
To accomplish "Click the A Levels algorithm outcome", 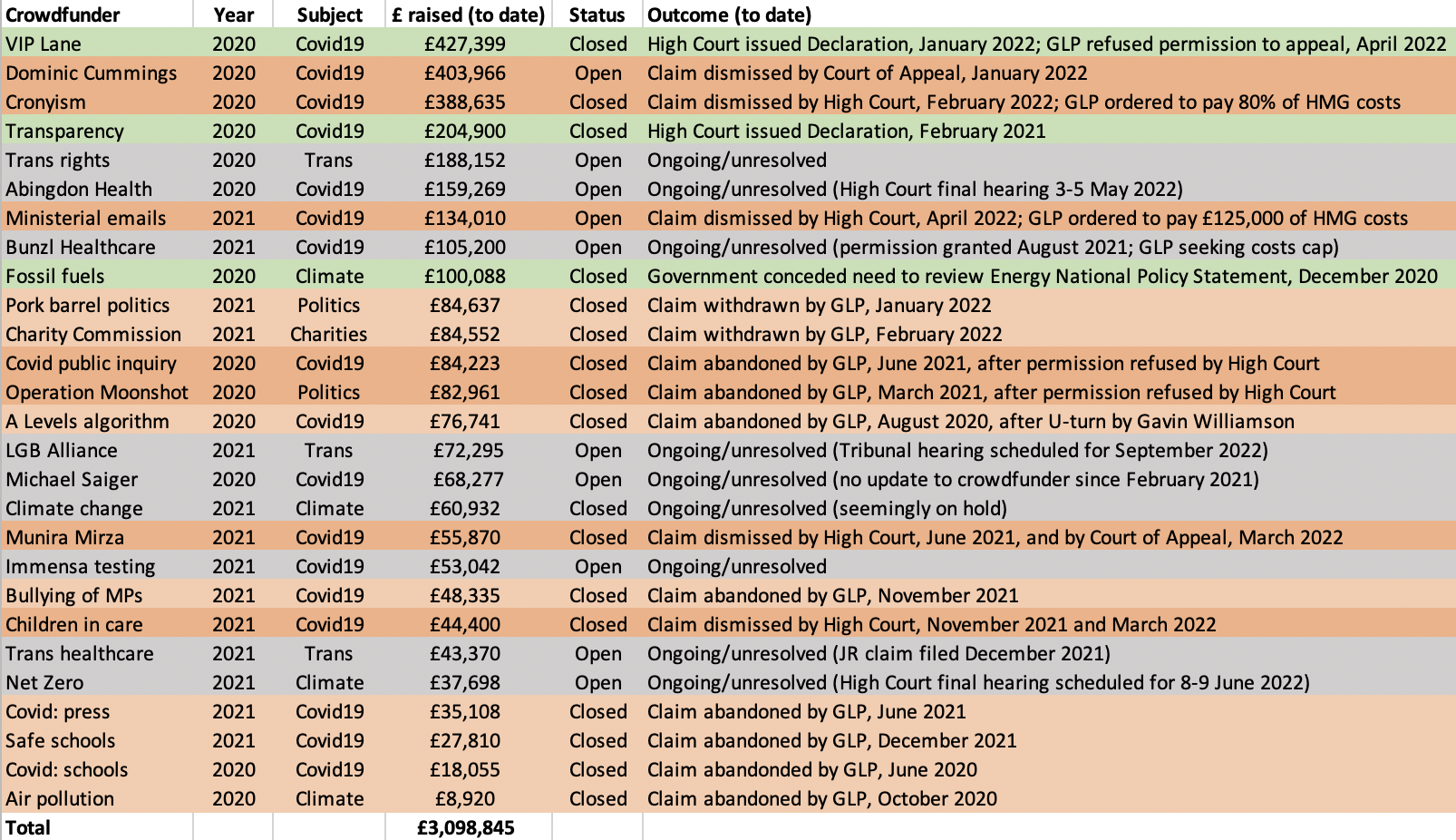I will coord(970,421).
